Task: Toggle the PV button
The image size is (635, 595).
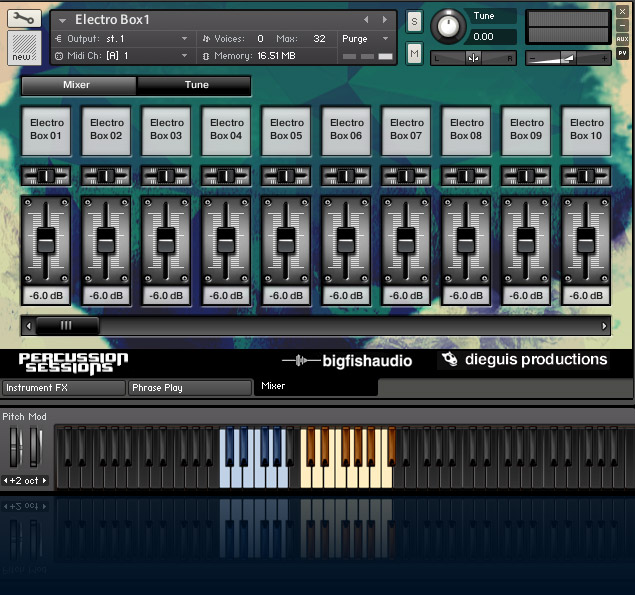Action: [x=622, y=53]
